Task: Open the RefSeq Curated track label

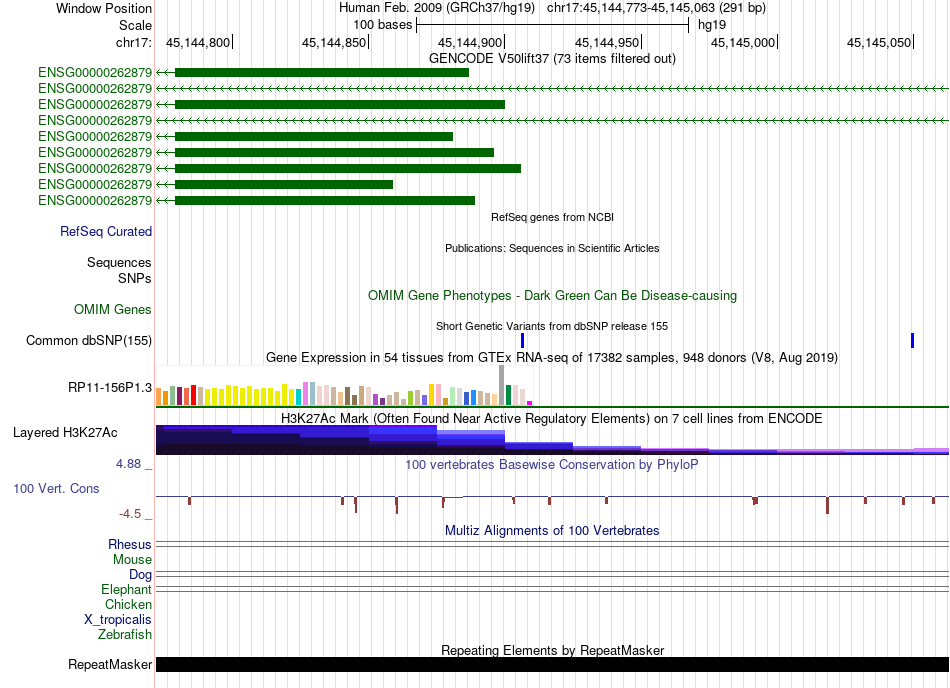Action: pos(106,231)
